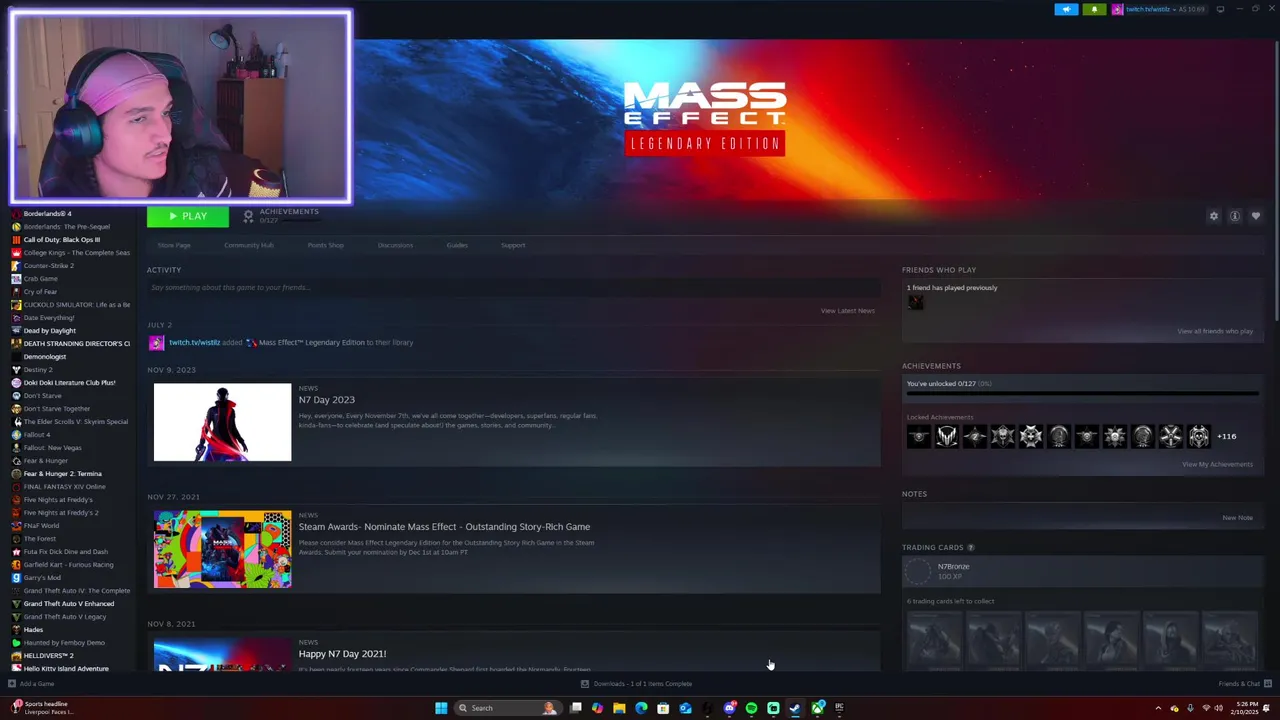Select Borderlands 4 in library

47,213
